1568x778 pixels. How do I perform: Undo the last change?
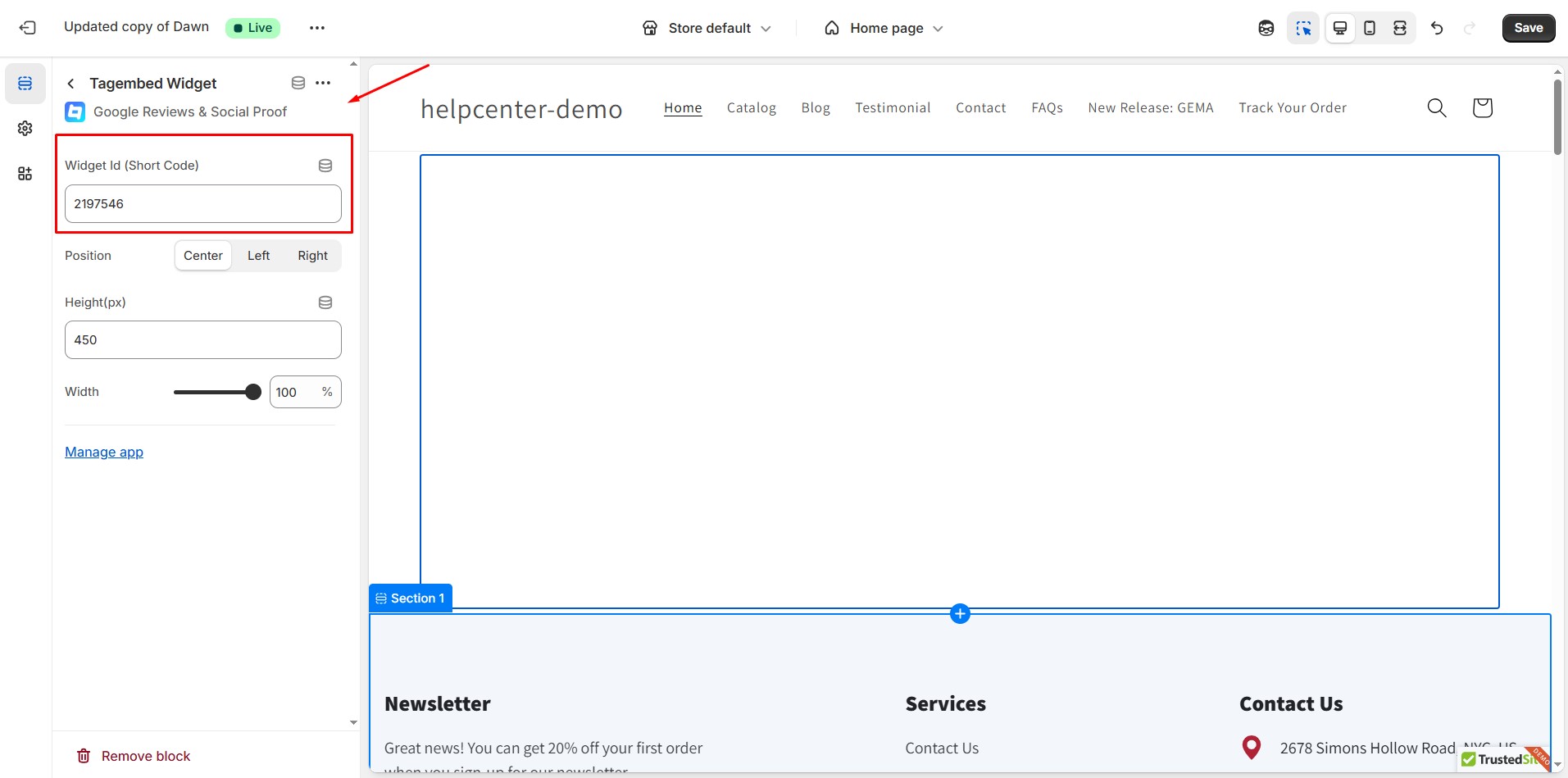[1437, 27]
